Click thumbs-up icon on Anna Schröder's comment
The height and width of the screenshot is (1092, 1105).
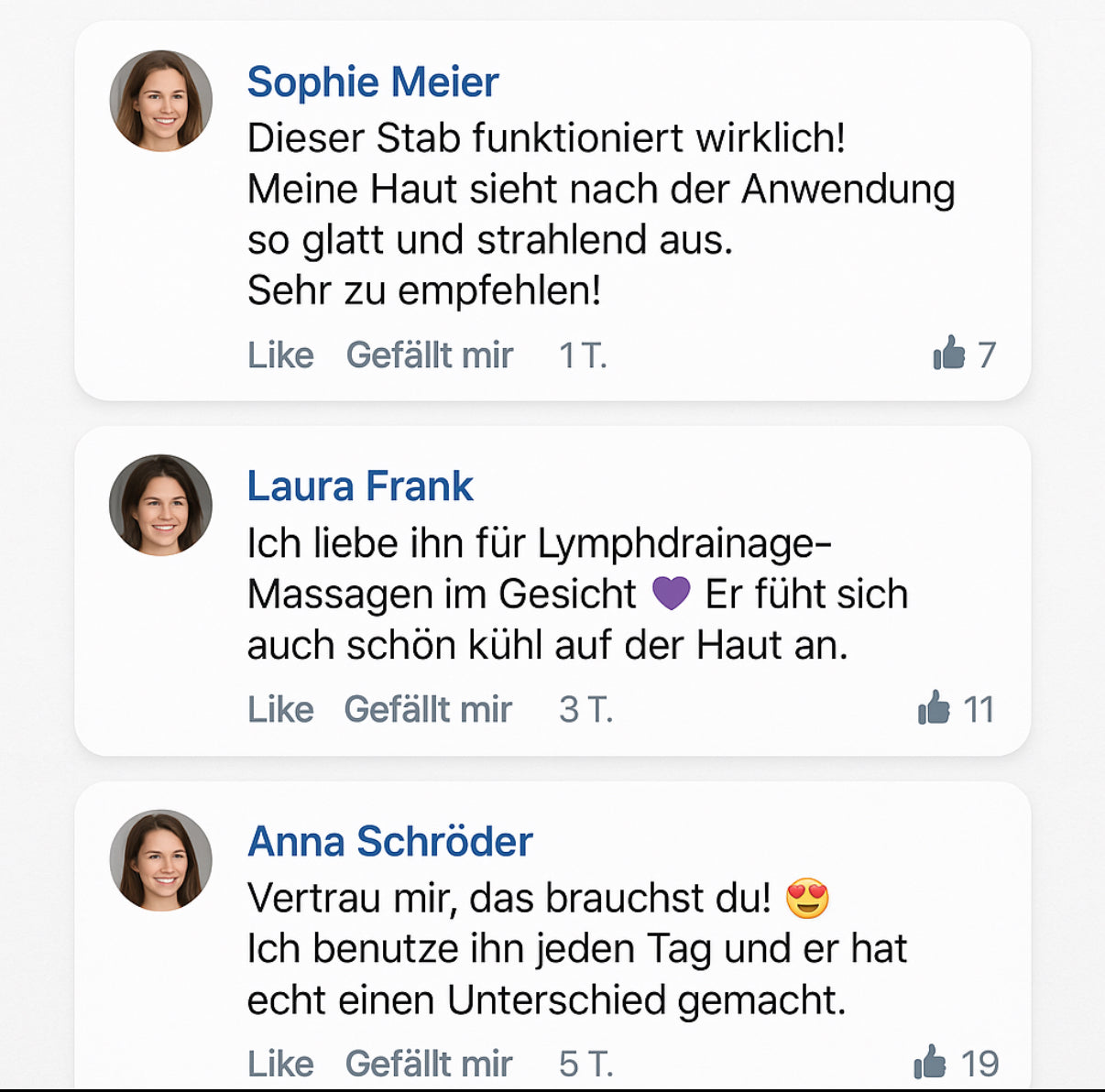pos(929,1062)
